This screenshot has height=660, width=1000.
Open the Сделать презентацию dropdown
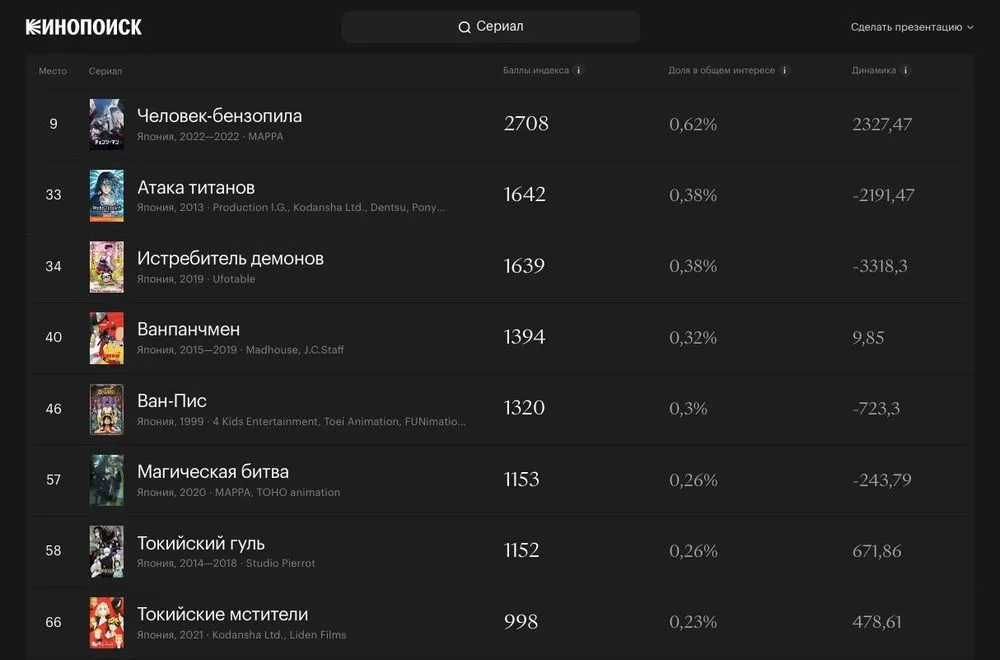tap(911, 27)
